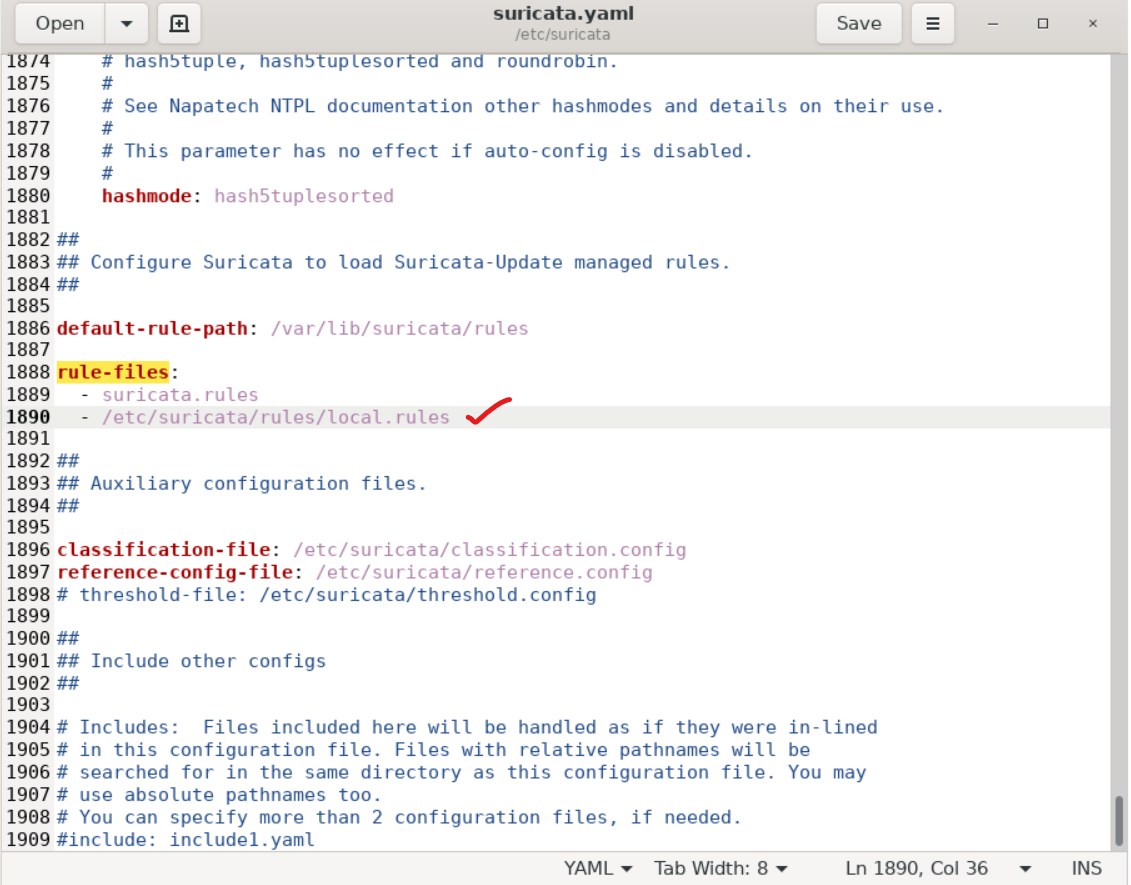
Task: Click the 'hash5tuple, hash5tuplesorted and roundrobin' comment
Action: (x=360, y=61)
